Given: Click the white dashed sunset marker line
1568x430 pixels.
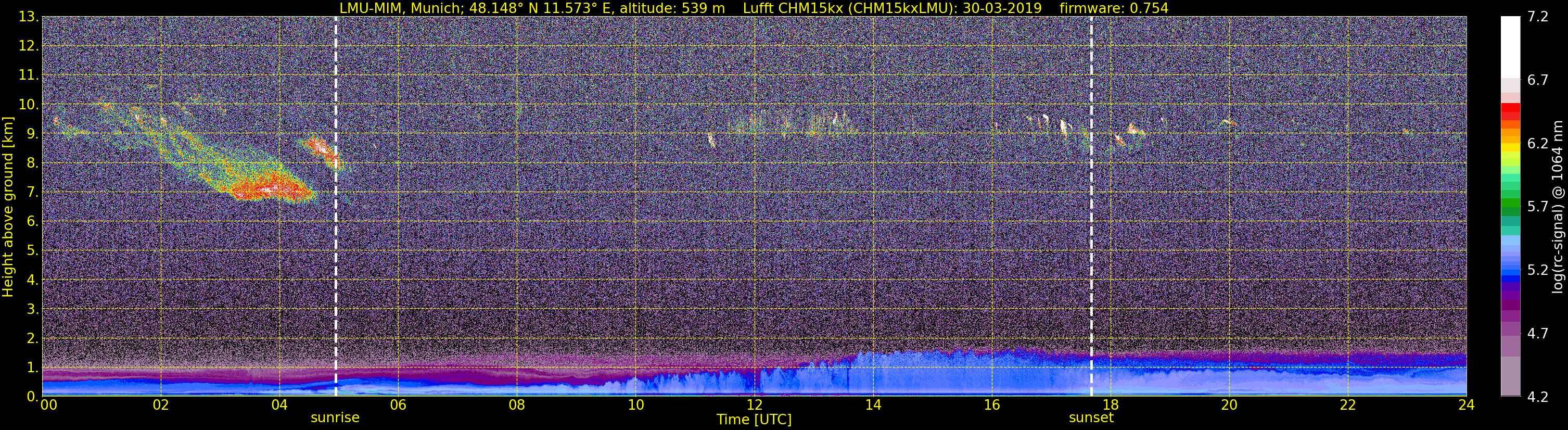Looking at the screenshot, I should (1091, 206).
